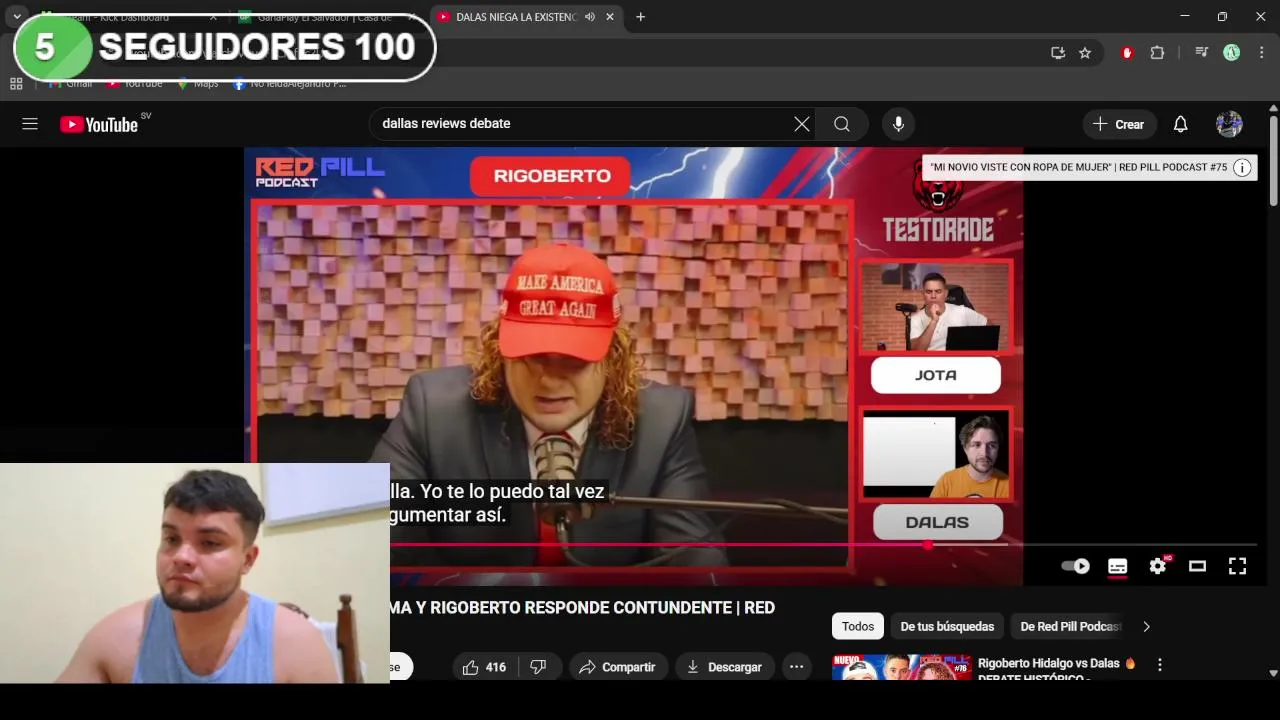Switch to theater mode view
Image resolution: width=1280 pixels, height=720 pixels.
coord(1197,566)
